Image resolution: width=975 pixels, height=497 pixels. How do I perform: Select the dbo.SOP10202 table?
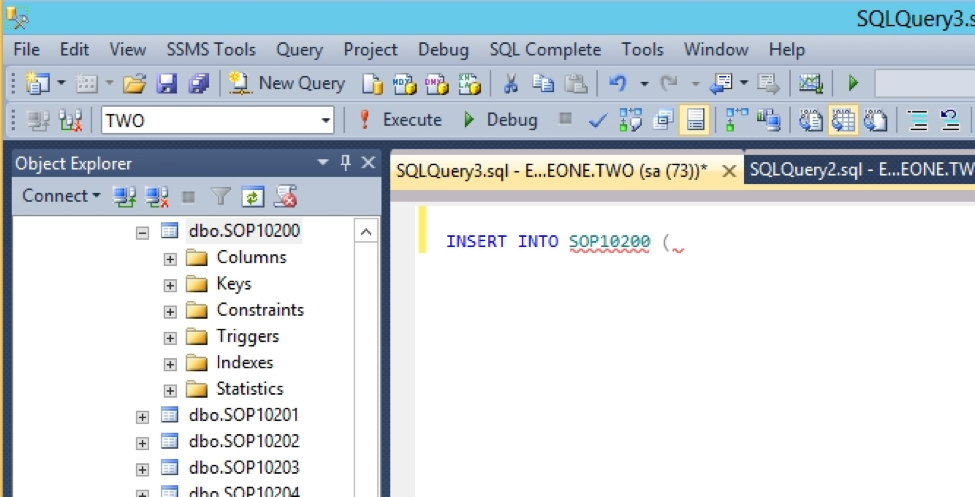point(244,440)
